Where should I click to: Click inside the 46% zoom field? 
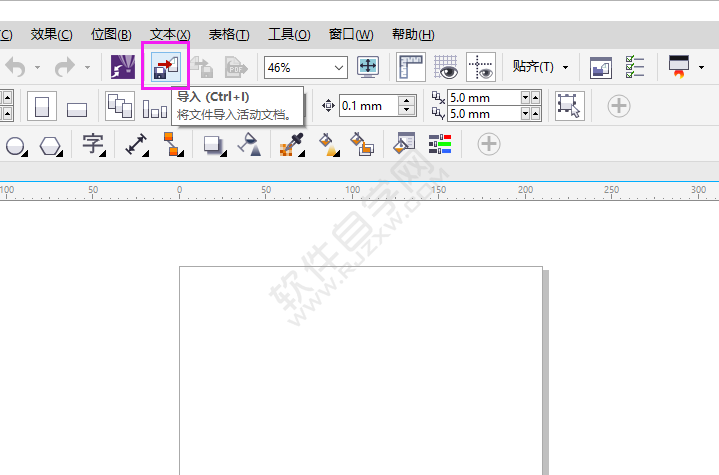[x=298, y=68]
